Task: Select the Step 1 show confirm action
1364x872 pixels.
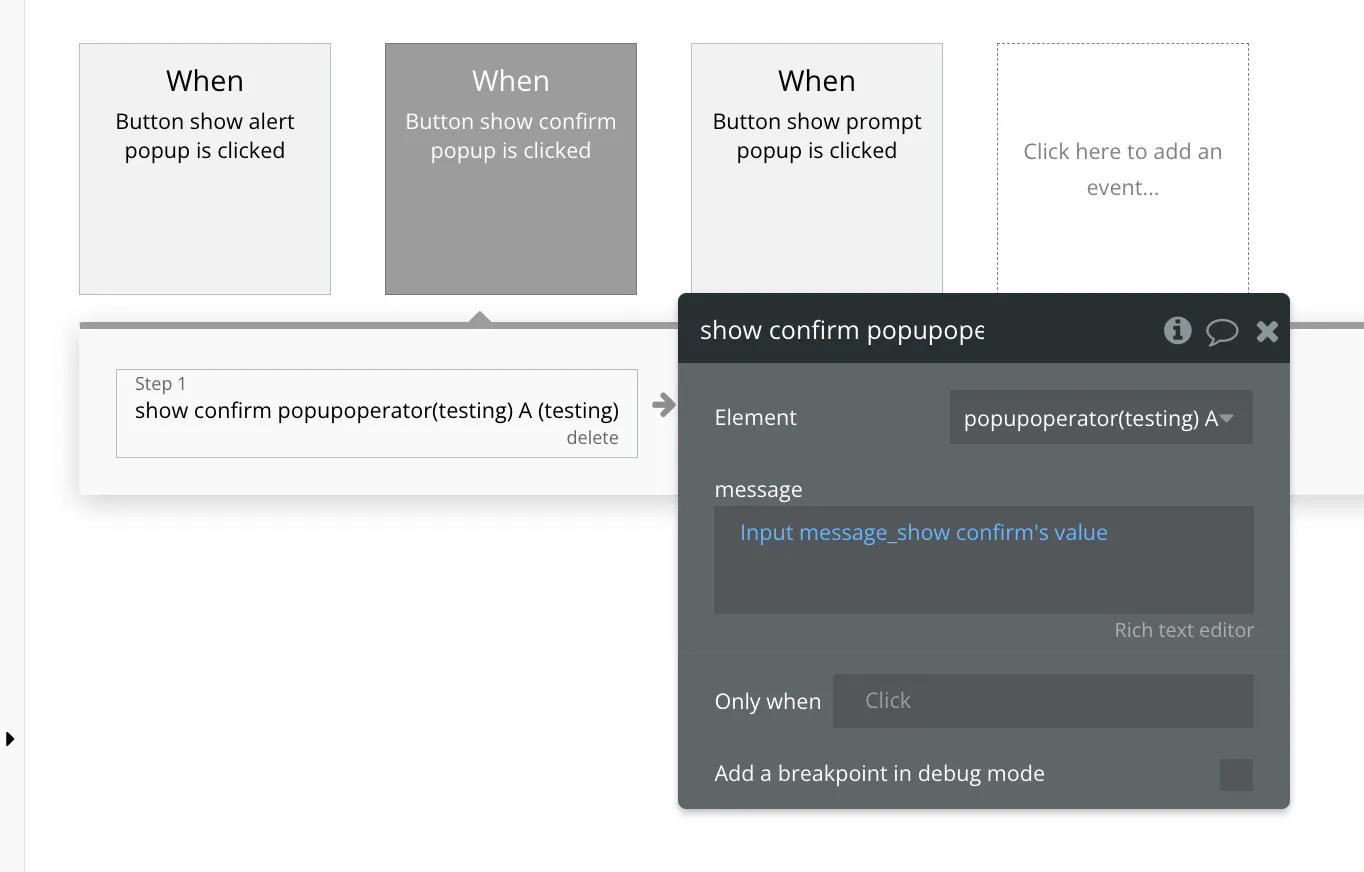Action: point(376,410)
